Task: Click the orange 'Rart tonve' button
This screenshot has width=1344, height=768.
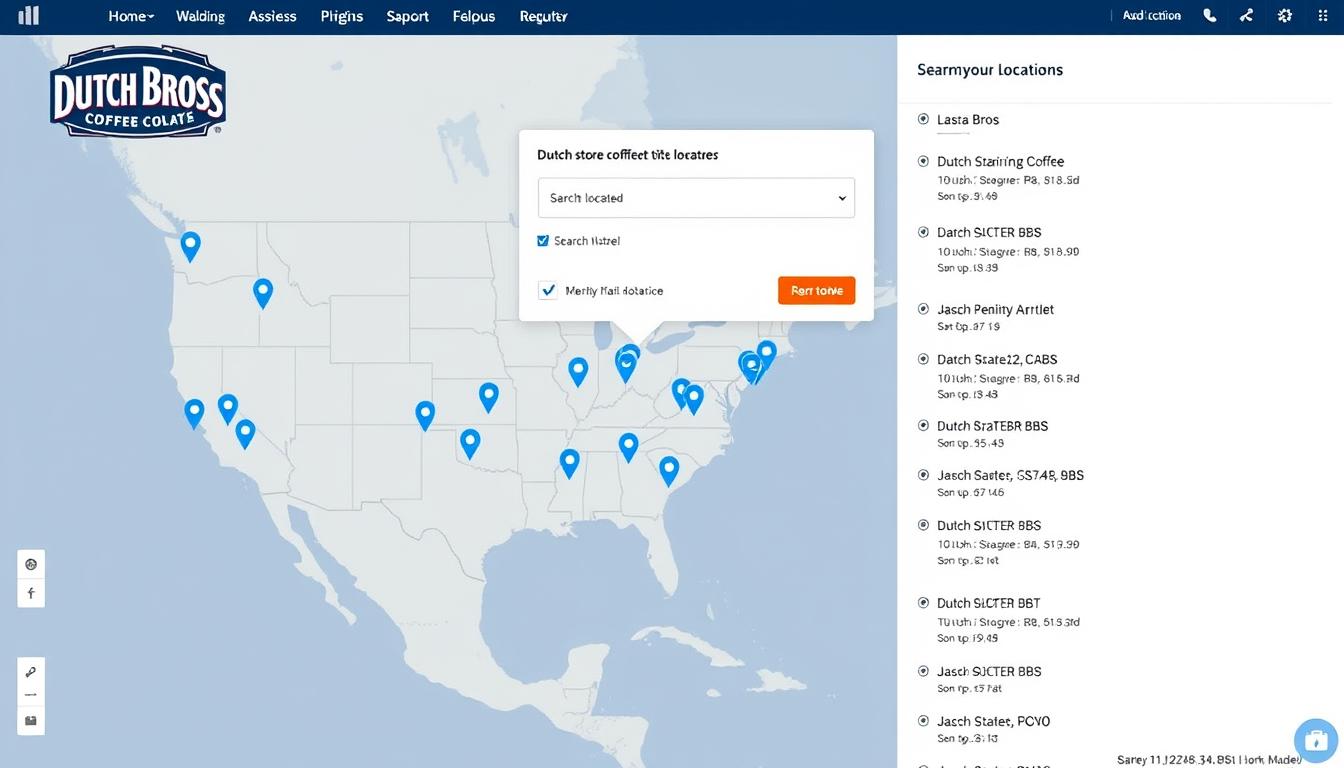Action: click(816, 290)
